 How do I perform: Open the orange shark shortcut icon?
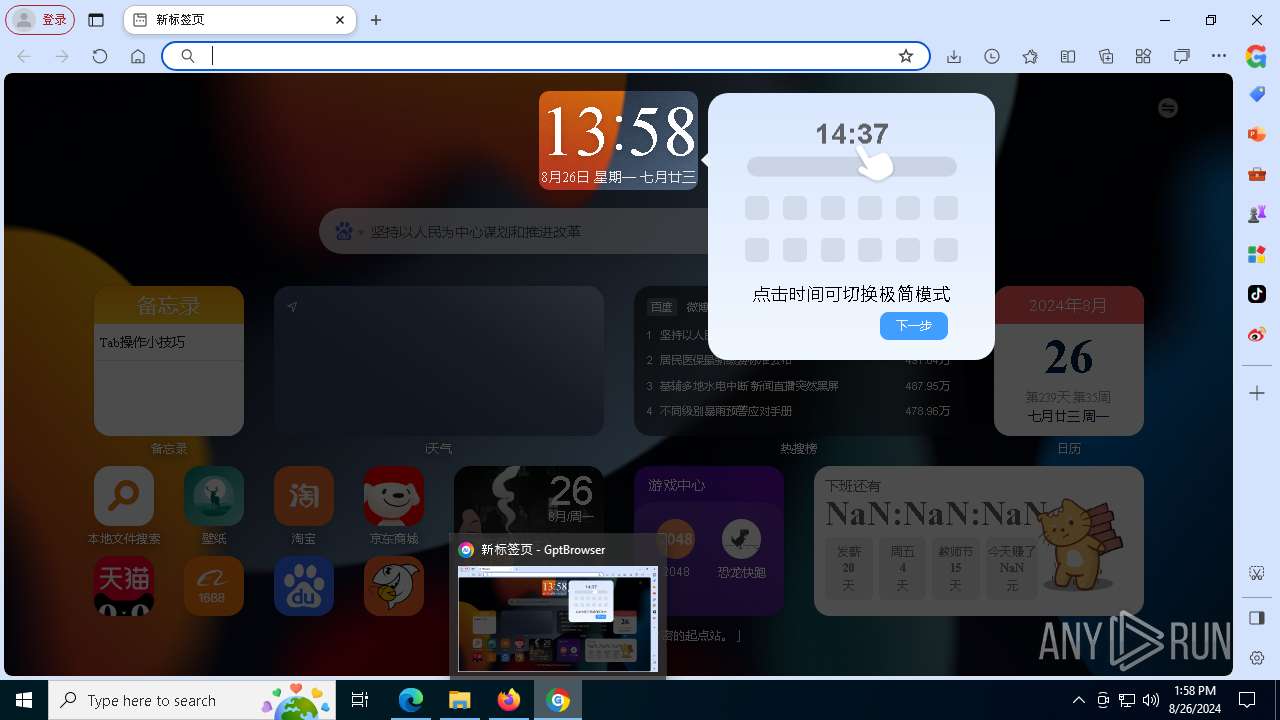click(x=394, y=586)
